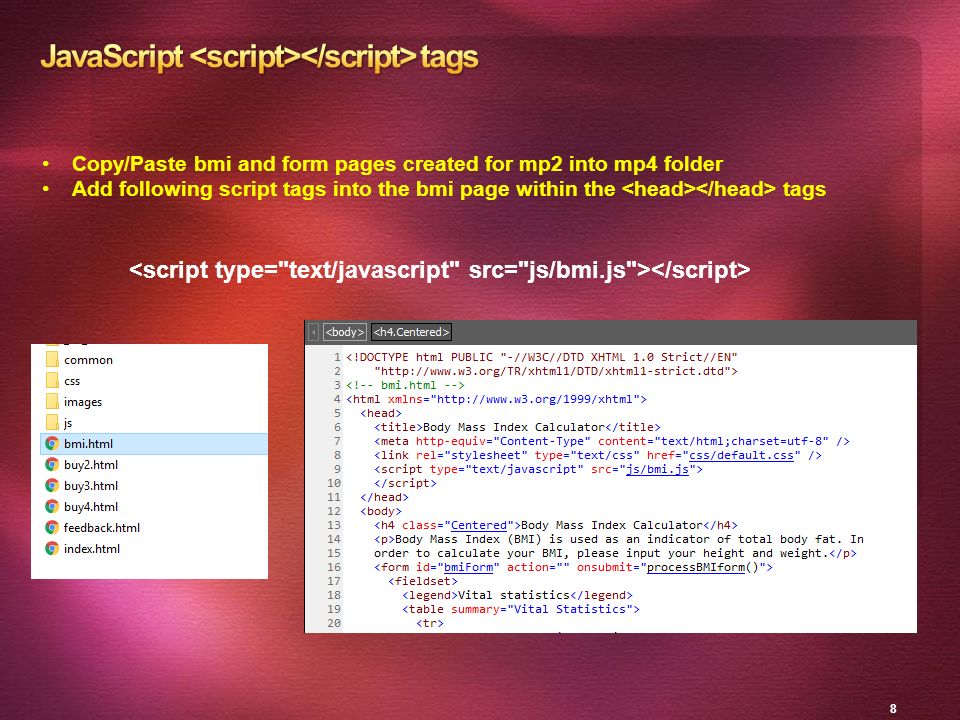Click the <html xmlns=...> tag on line 4
This screenshot has height=720, width=960.
[497, 399]
